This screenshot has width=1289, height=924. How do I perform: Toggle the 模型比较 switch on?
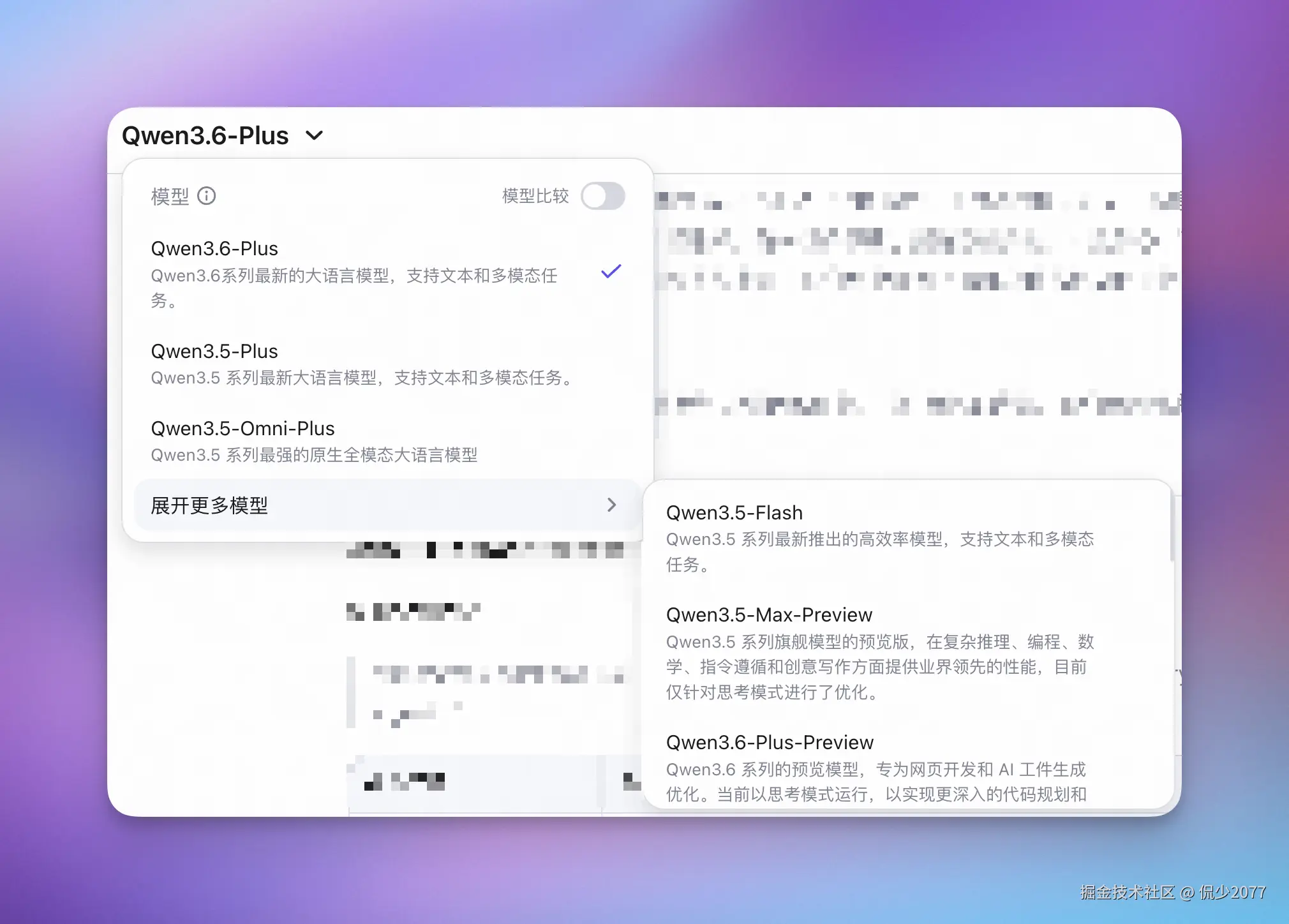click(x=603, y=196)
